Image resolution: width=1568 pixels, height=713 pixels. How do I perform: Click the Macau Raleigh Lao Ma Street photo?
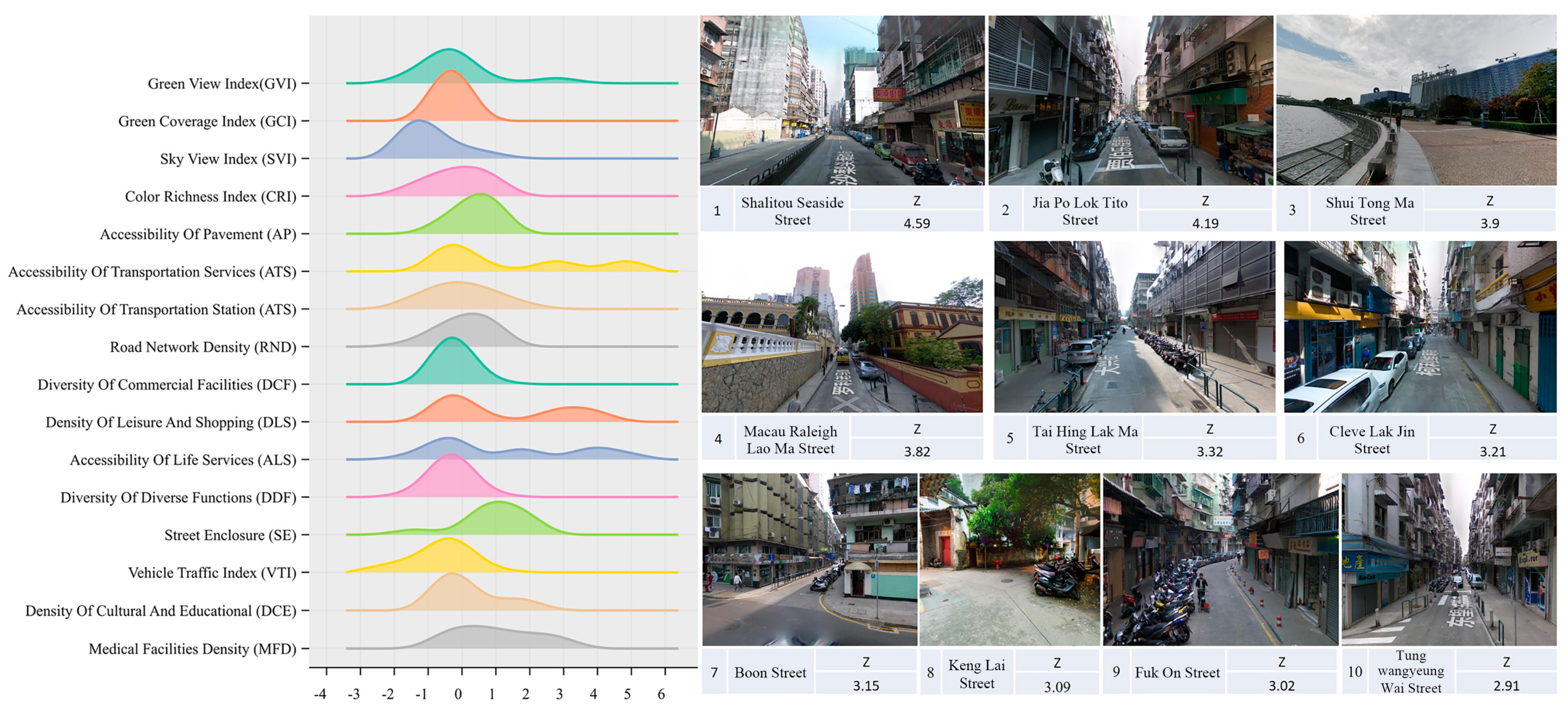pyautogui.click(x=841, y=327)
